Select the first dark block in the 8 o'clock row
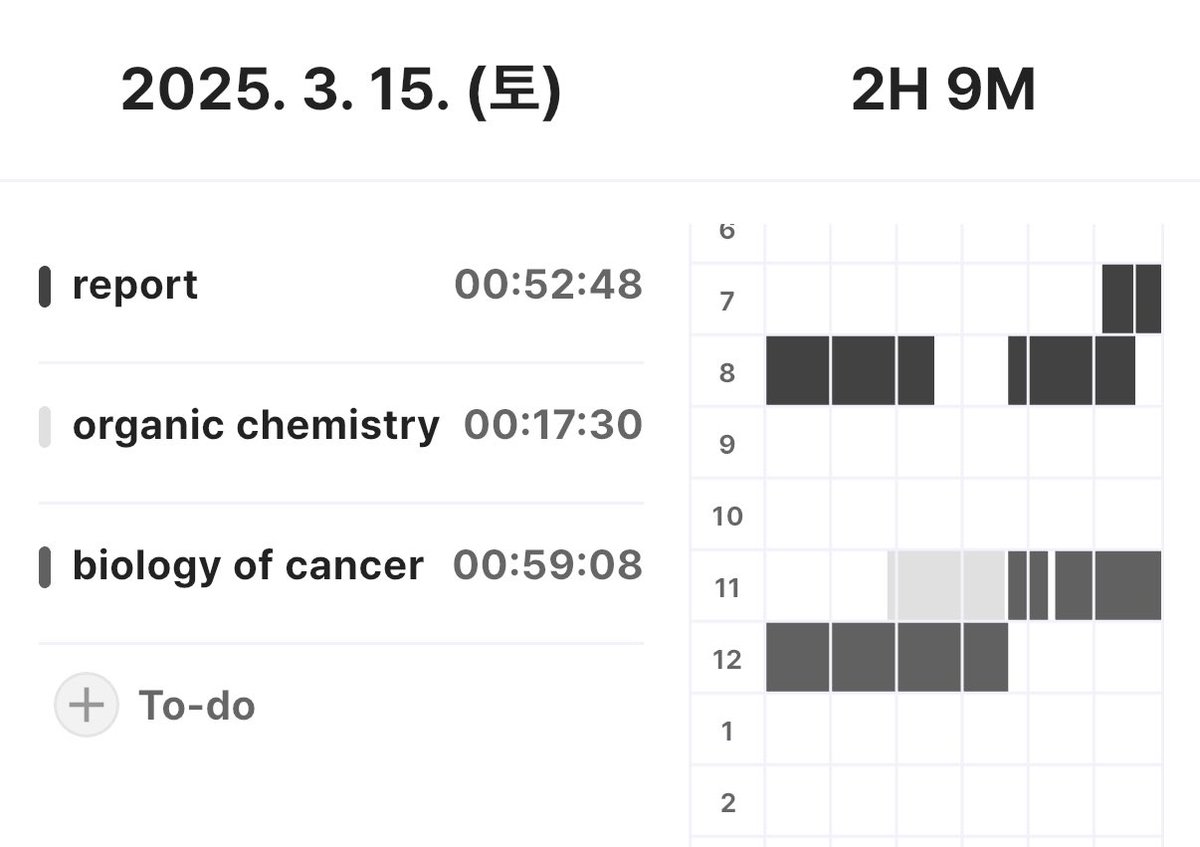 (797, 370)
